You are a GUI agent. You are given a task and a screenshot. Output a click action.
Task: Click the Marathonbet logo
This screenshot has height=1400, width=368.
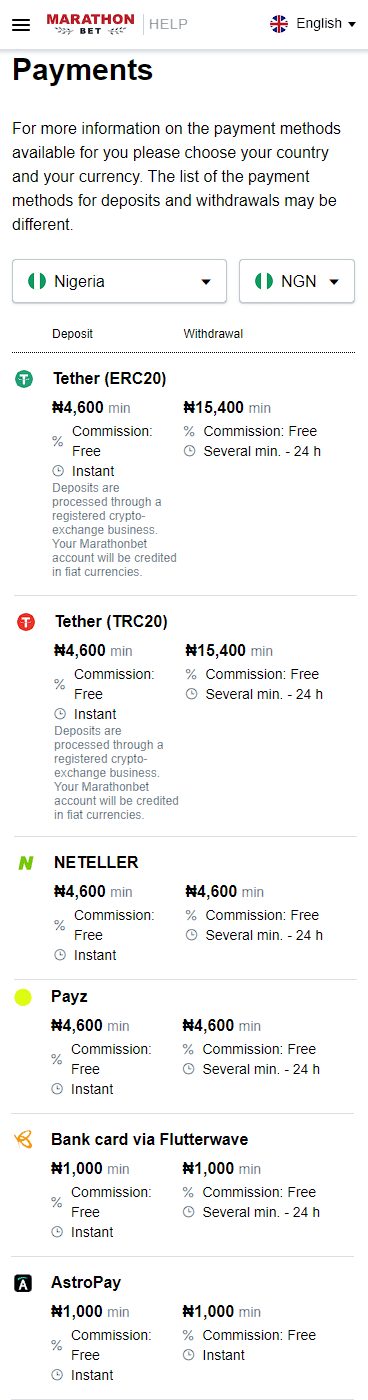[90, 24]
